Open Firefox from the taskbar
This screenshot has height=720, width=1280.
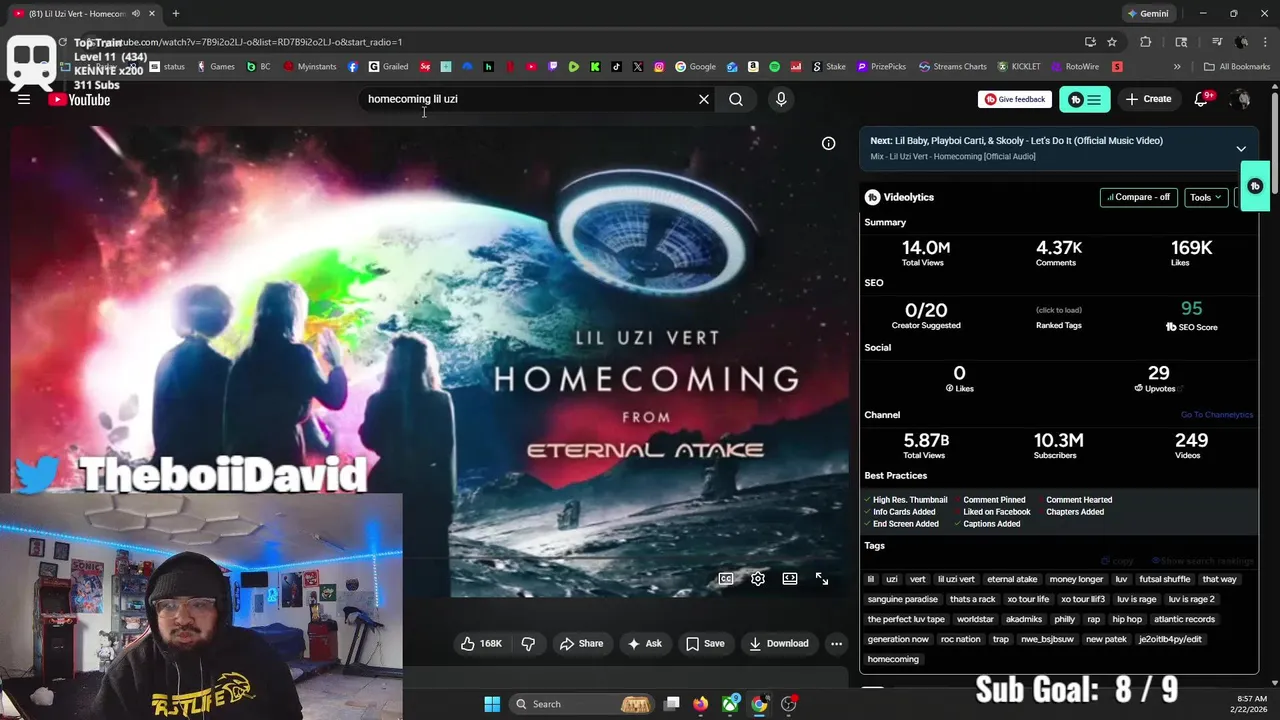(x=701, y=704)
